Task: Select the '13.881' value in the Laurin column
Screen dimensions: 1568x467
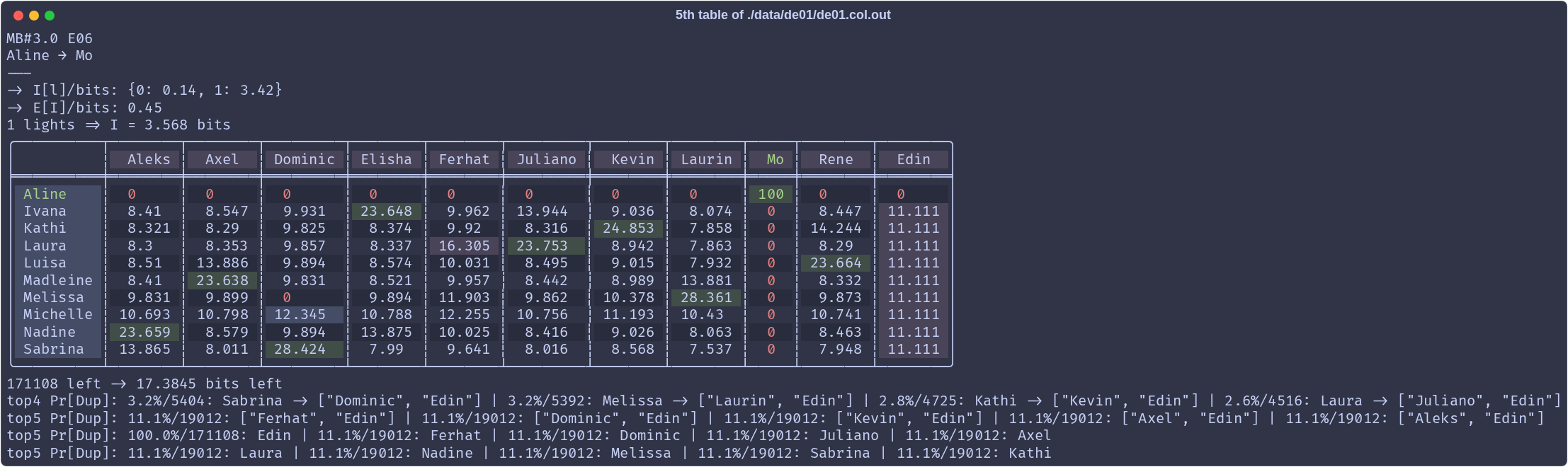Action: [x=706, y=280]
